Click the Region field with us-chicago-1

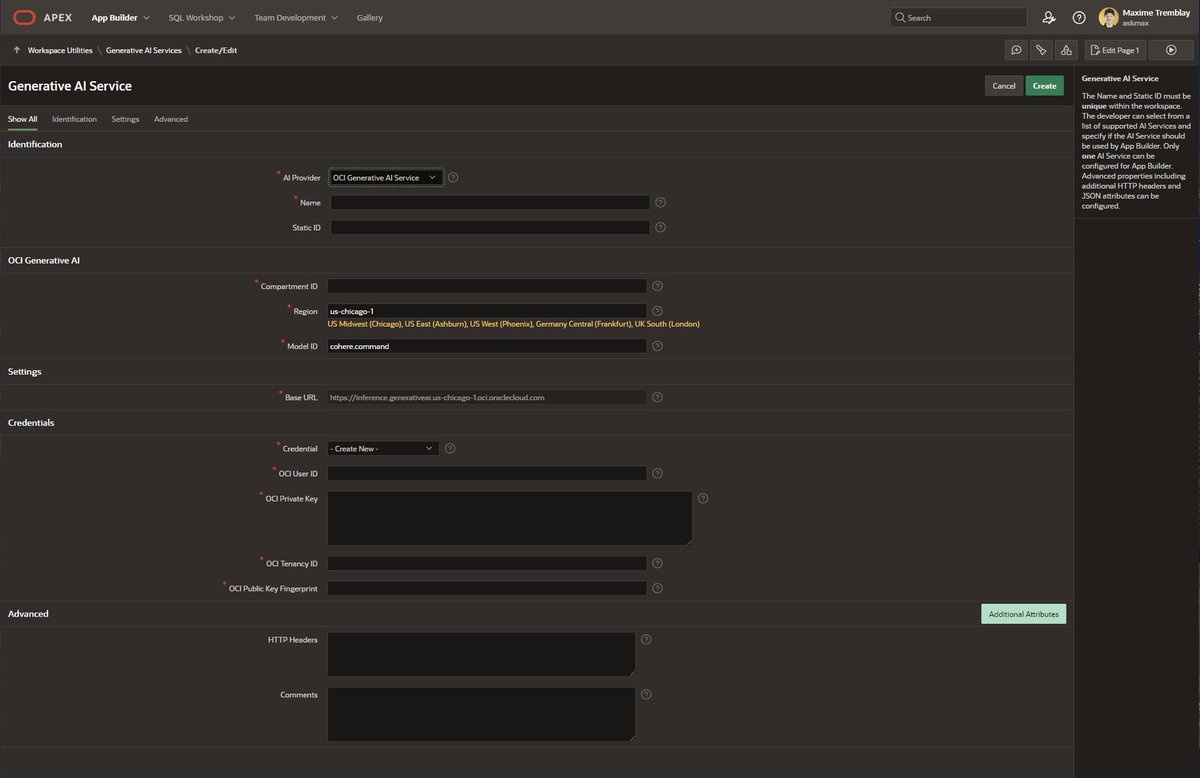click(x=487, y=311)
